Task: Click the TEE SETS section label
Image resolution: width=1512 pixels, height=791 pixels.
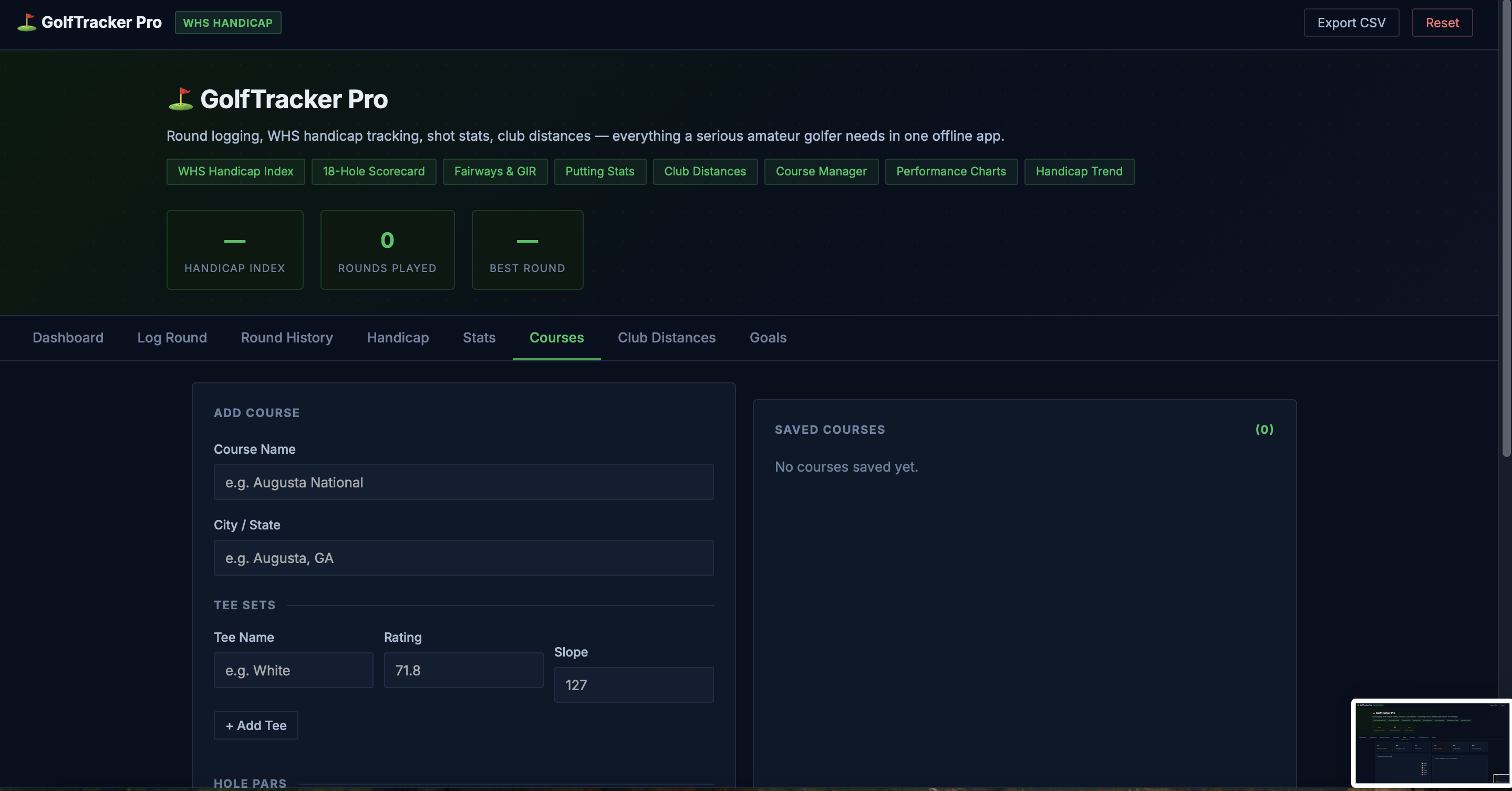Action: pyautogui.click(x=244, y=605)
